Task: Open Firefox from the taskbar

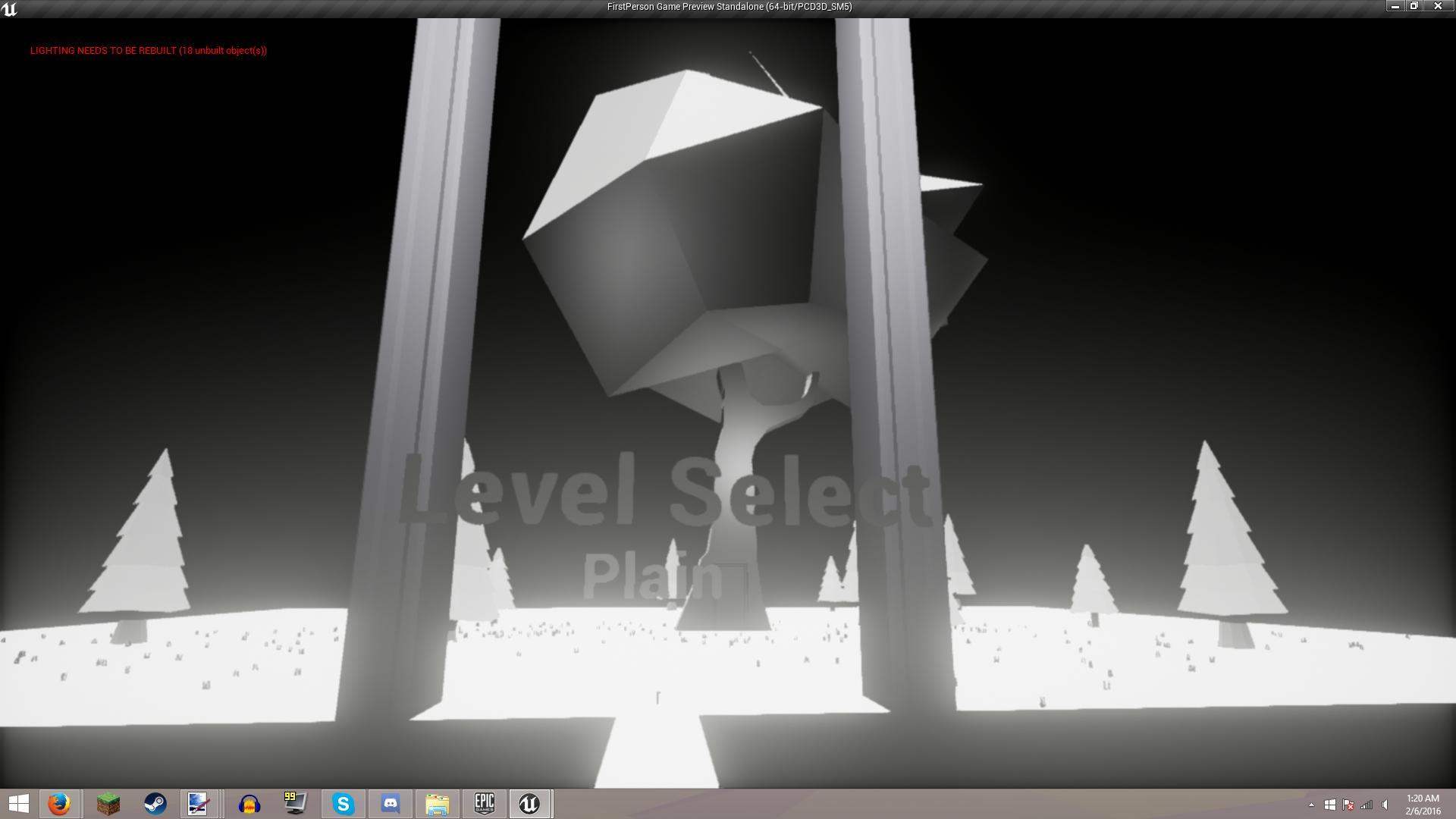Action: (x=59, y=803)
